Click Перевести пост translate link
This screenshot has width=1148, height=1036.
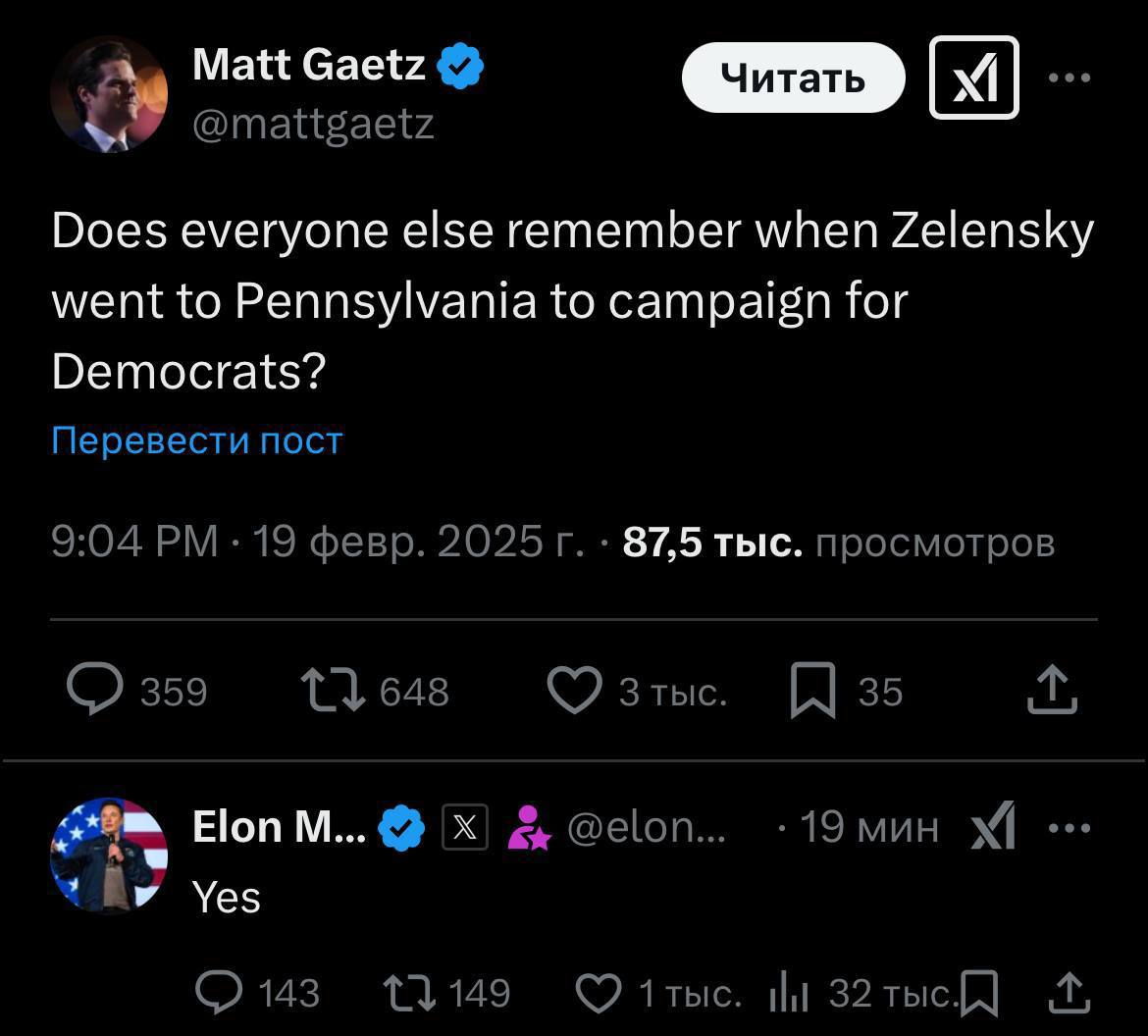pyautogui.click(x=196, y=440)
